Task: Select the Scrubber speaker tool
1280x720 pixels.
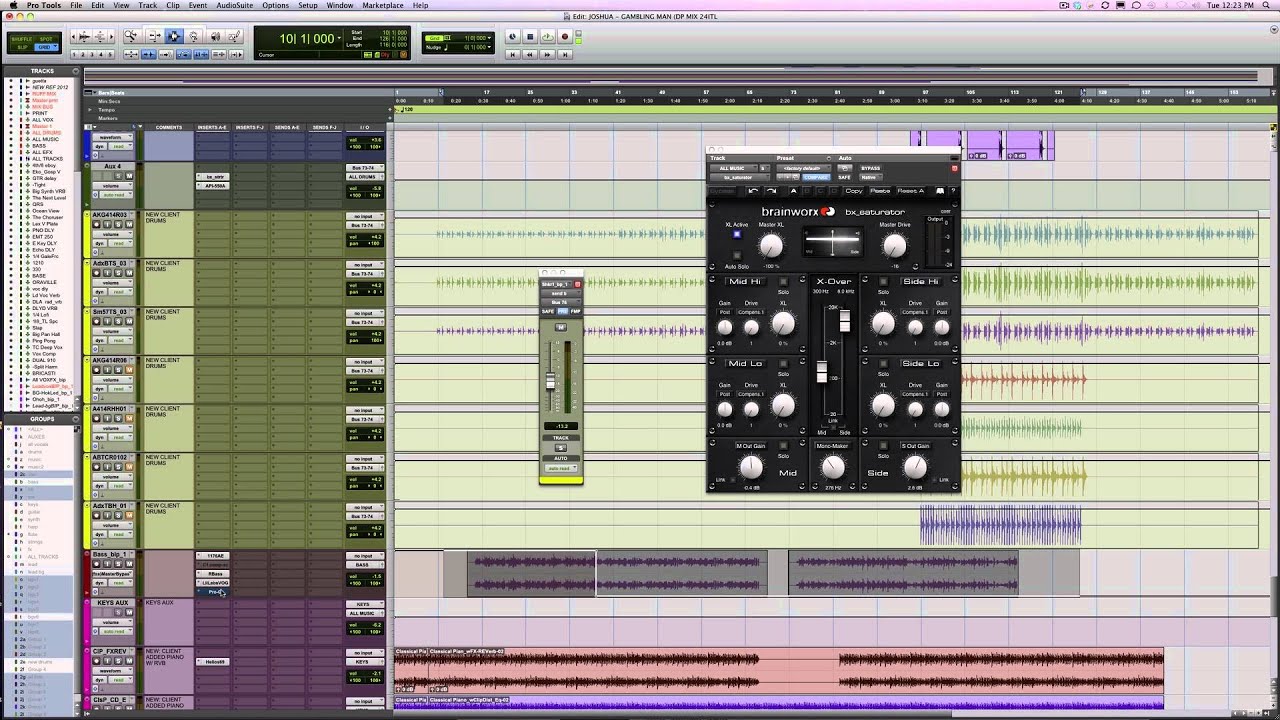Action: click(x=214, y=37)
